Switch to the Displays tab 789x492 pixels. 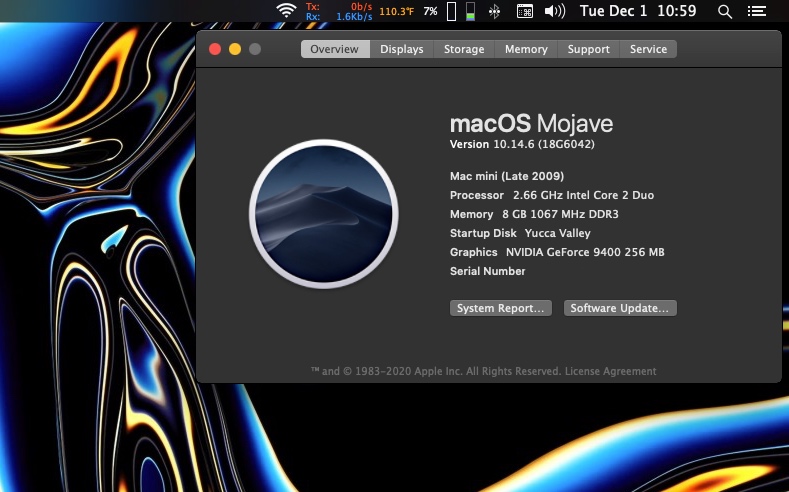(402, 49)
